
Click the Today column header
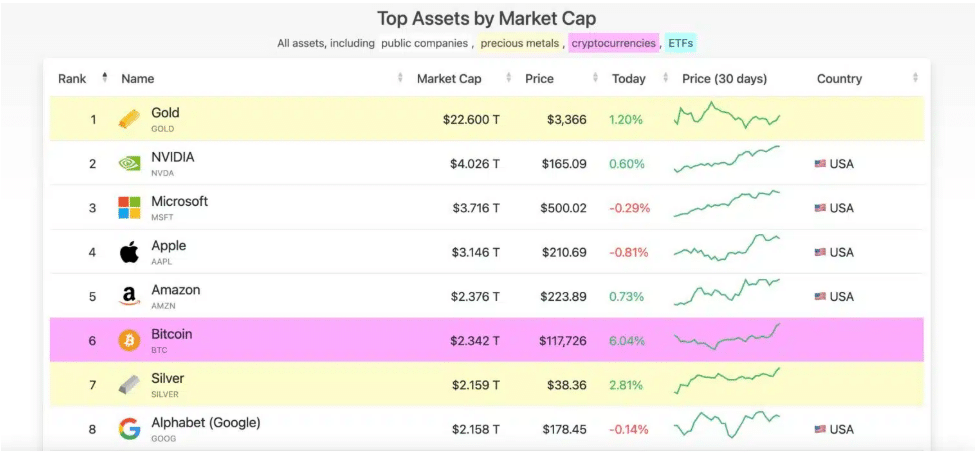click(629, 78)
